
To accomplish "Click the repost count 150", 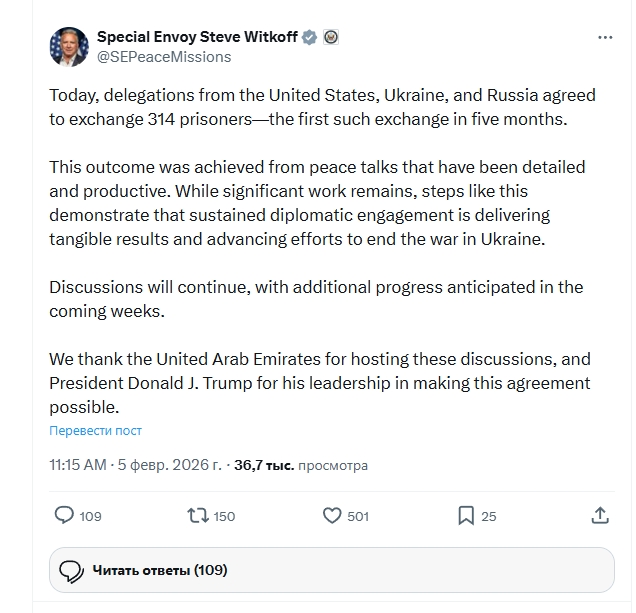I will click(x=224, y=517).
